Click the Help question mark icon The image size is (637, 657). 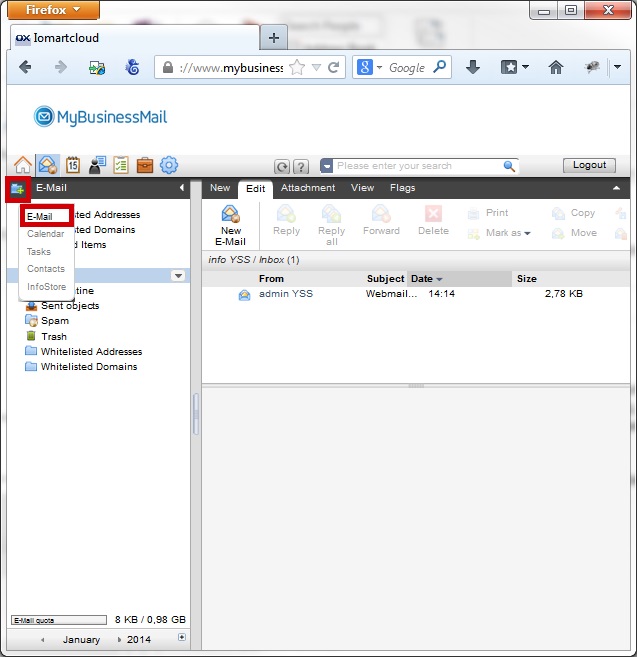click(301, 166)
